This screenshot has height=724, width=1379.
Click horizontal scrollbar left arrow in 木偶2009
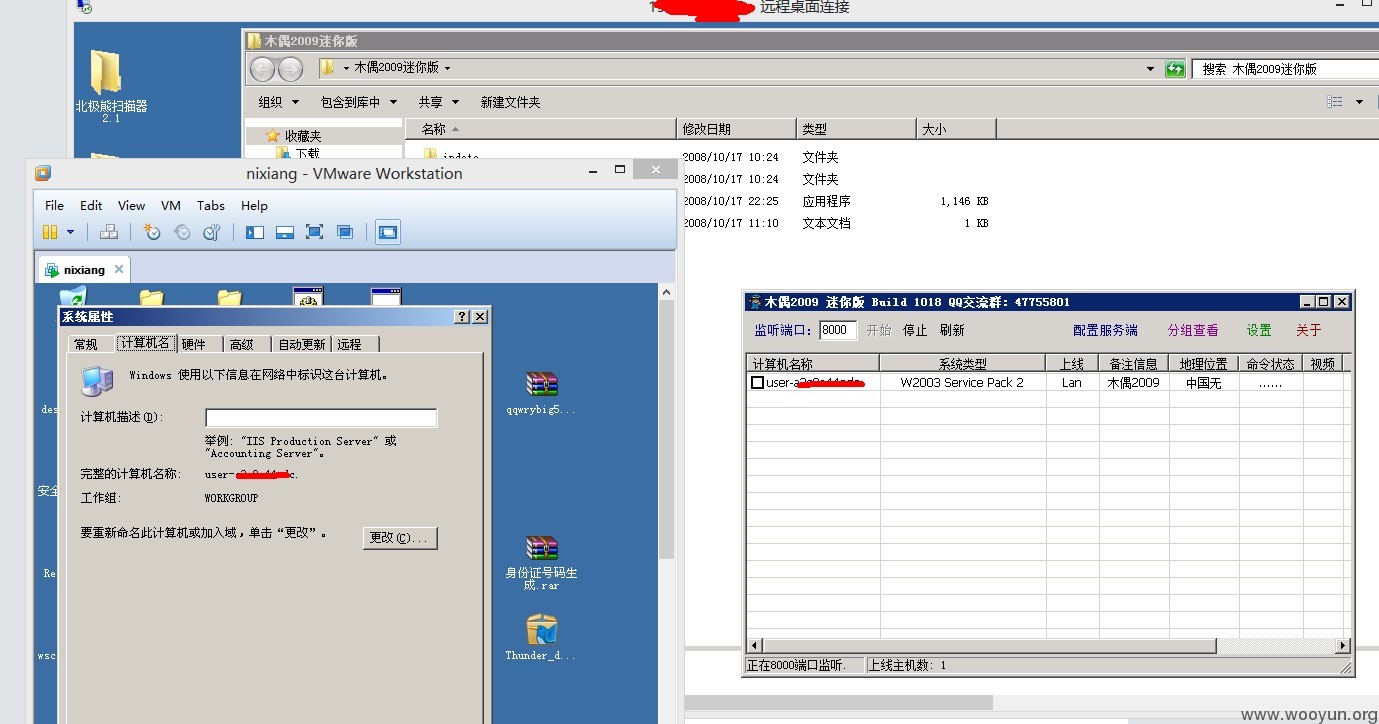tap(755, 646)
